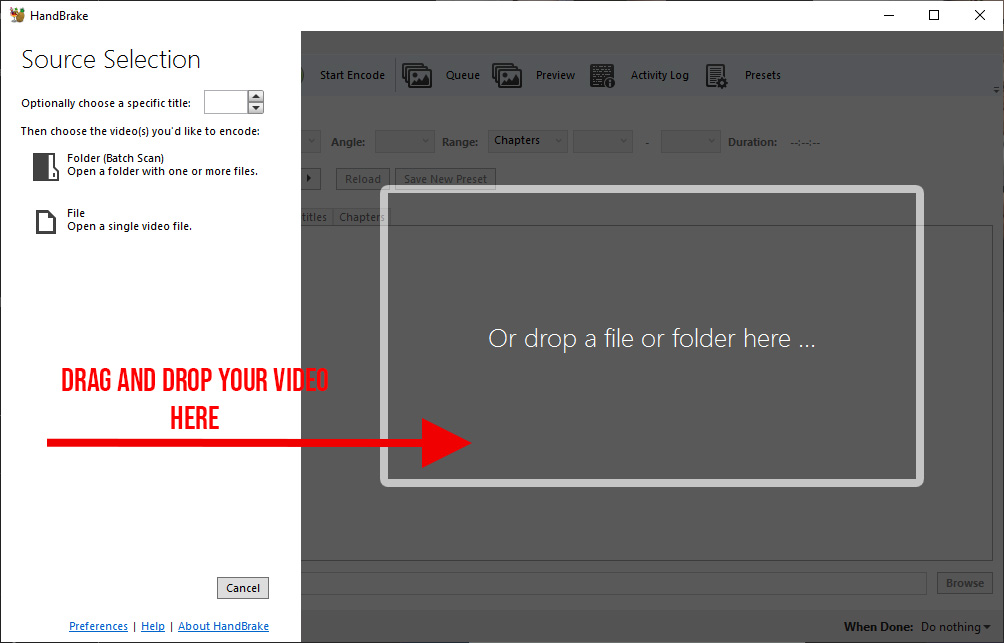Click the "Duration:" label

tap(752, 142)
